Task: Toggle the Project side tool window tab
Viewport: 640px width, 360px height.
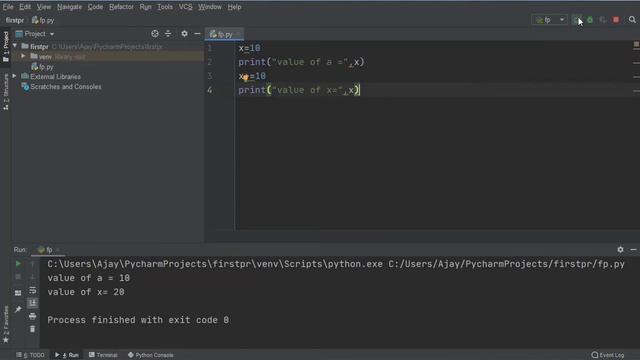Action: coord(6,46)
